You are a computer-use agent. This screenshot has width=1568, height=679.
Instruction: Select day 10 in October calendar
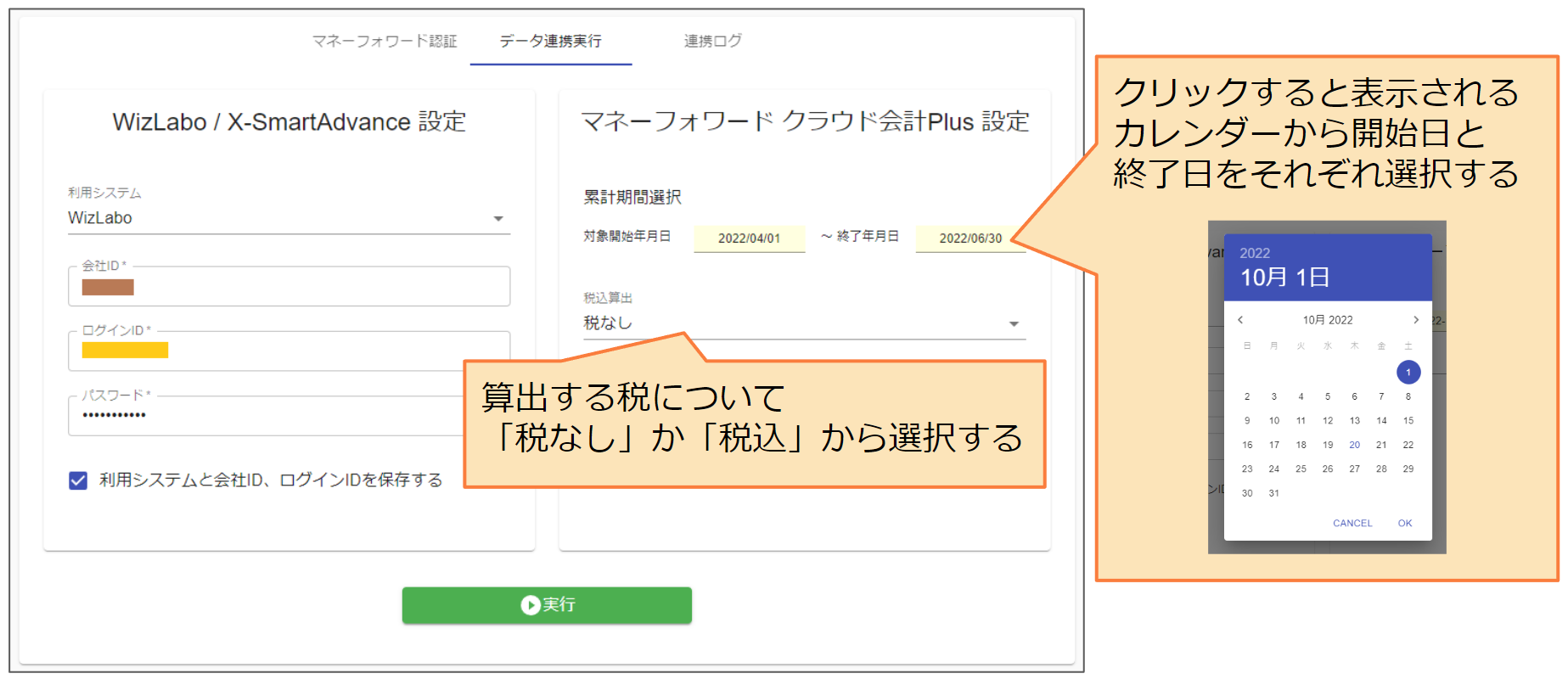tap(1274, 421)
